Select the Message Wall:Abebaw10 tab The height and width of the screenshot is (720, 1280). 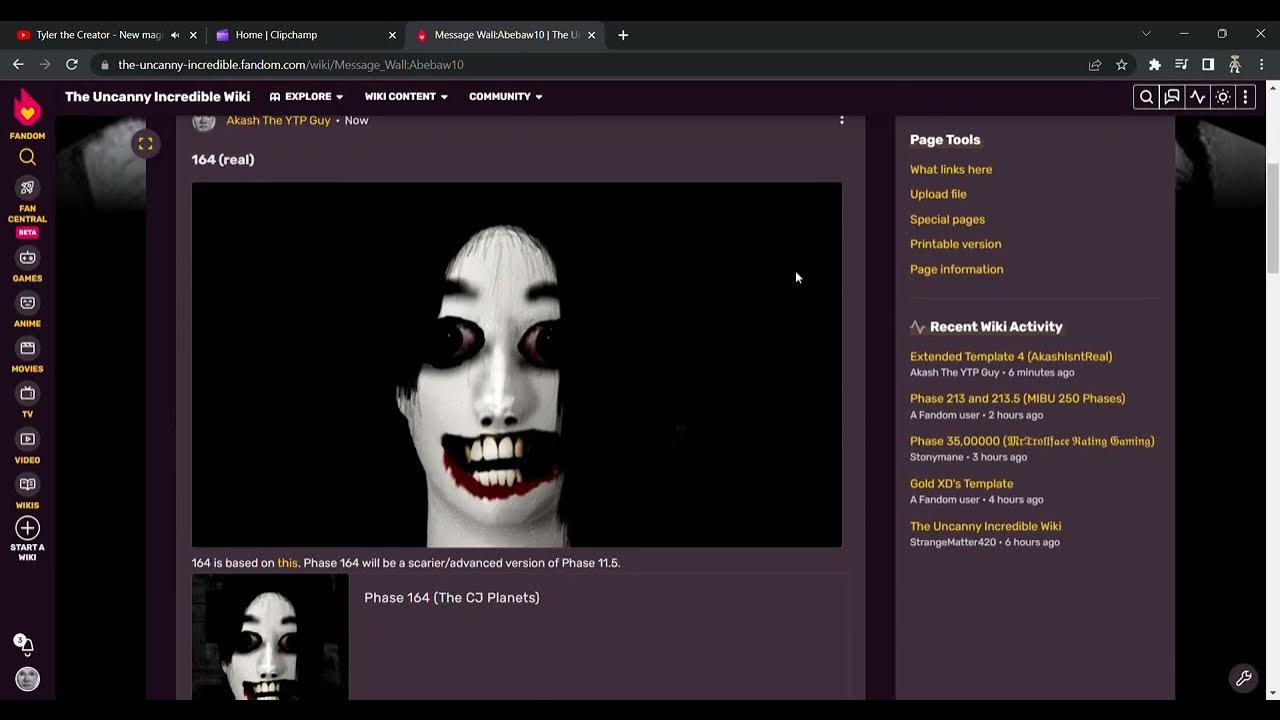point(506,35)
